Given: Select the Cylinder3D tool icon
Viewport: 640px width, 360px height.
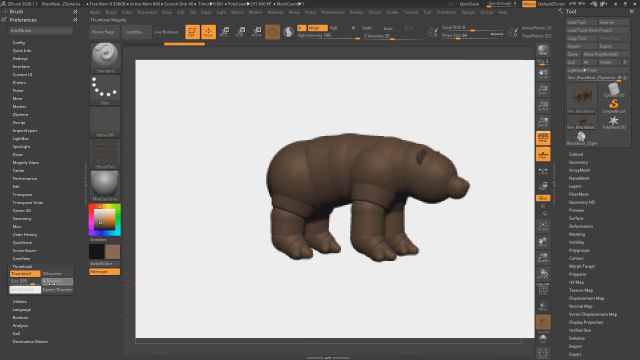Looking at the screenshot, I should (613, 90).
